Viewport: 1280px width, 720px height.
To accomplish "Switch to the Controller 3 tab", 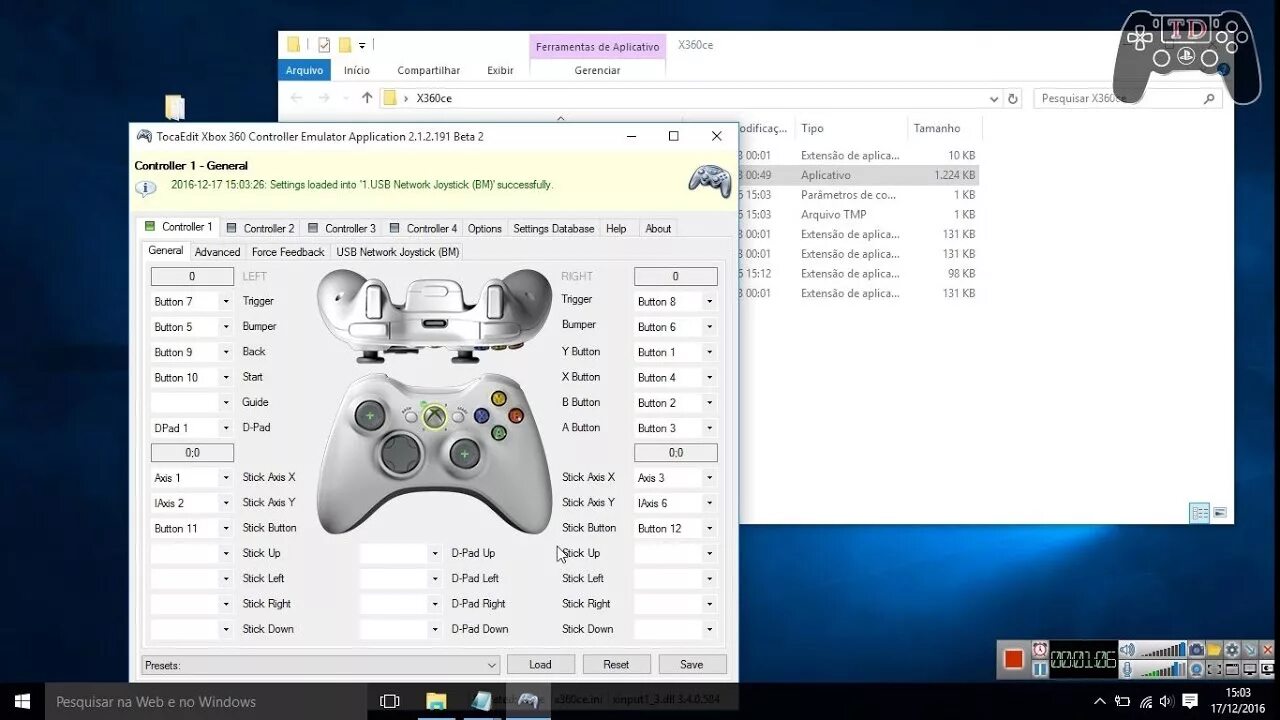I will (x=342, y=228).
